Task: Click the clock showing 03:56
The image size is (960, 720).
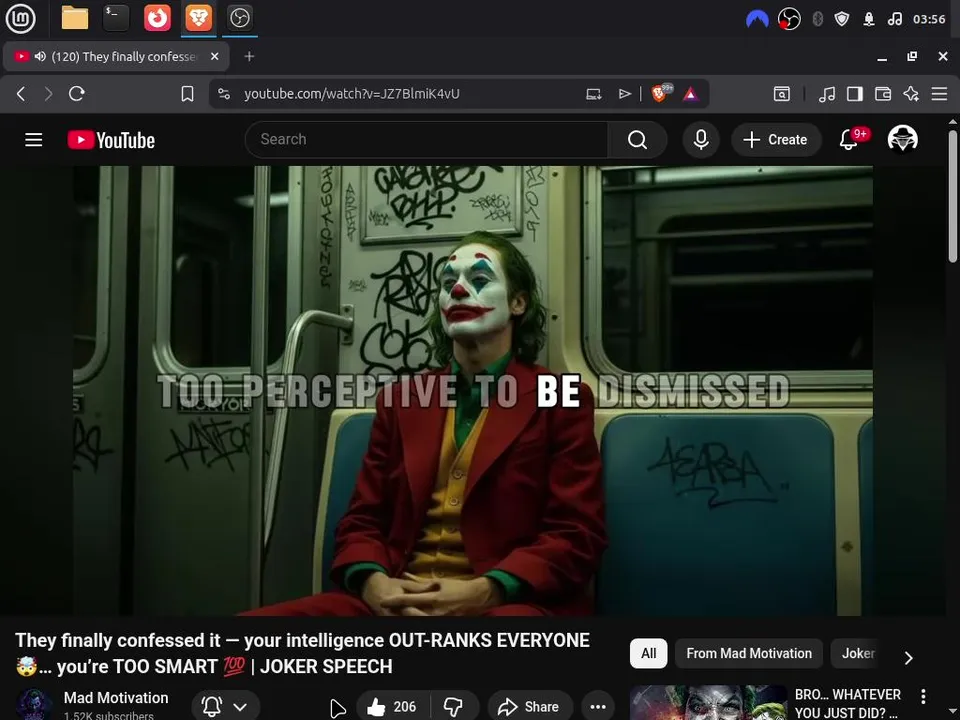Action: coord(929,19)
